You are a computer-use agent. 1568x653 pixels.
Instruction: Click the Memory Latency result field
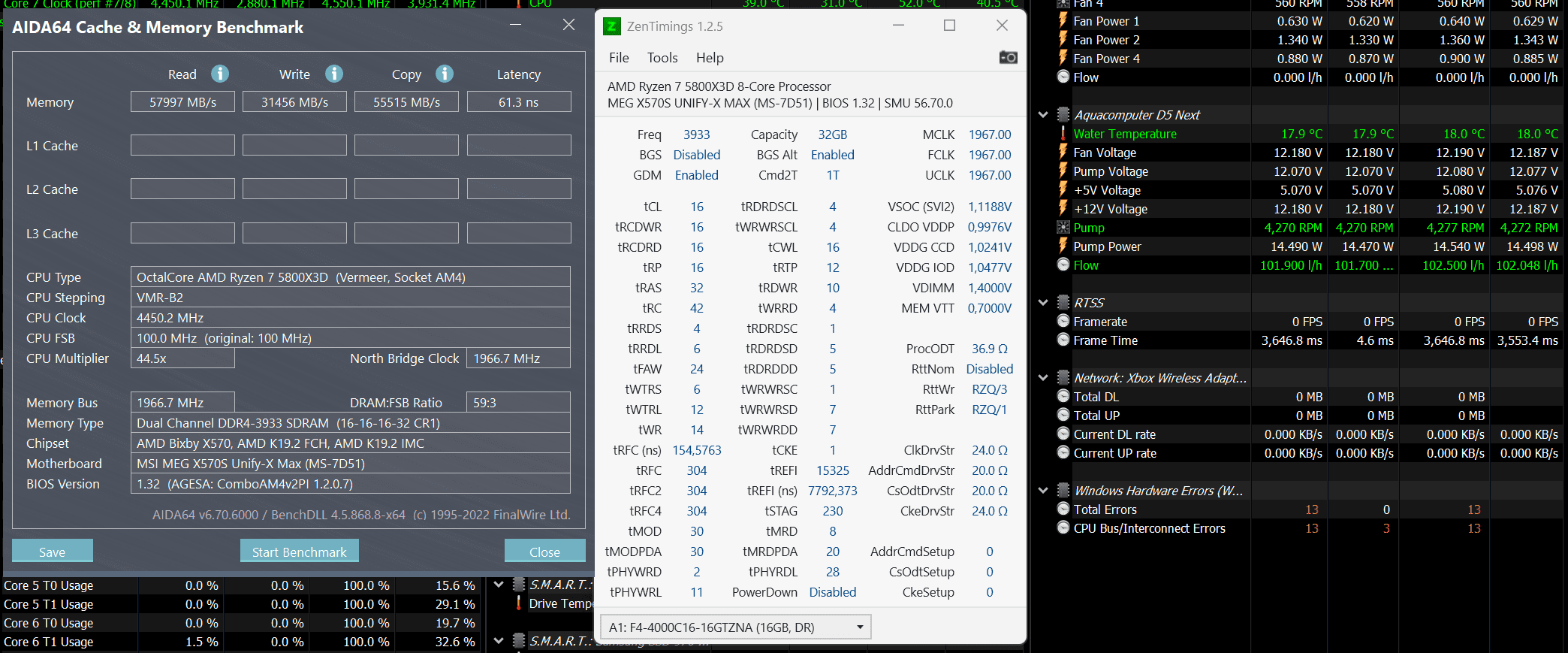click(519, 102)
